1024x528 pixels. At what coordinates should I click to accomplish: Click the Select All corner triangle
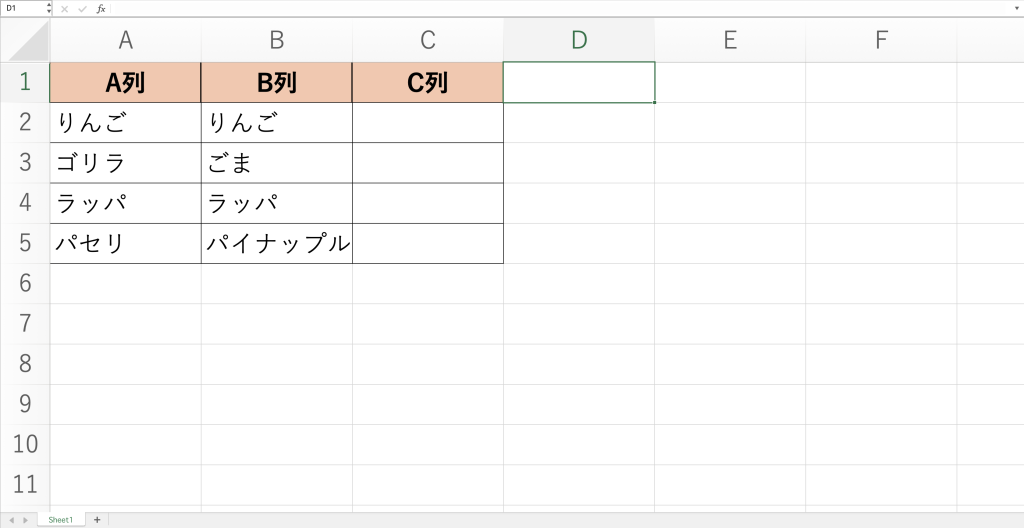[26, 40]
